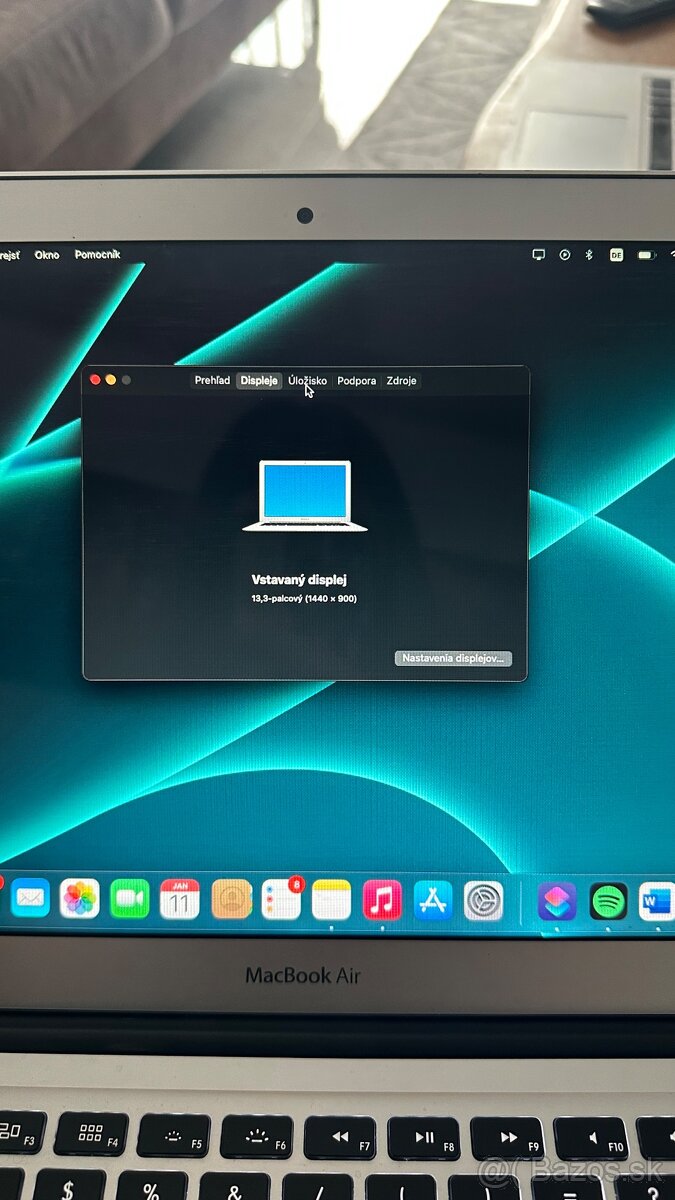Close the About This Mac window

pos(96,380)
